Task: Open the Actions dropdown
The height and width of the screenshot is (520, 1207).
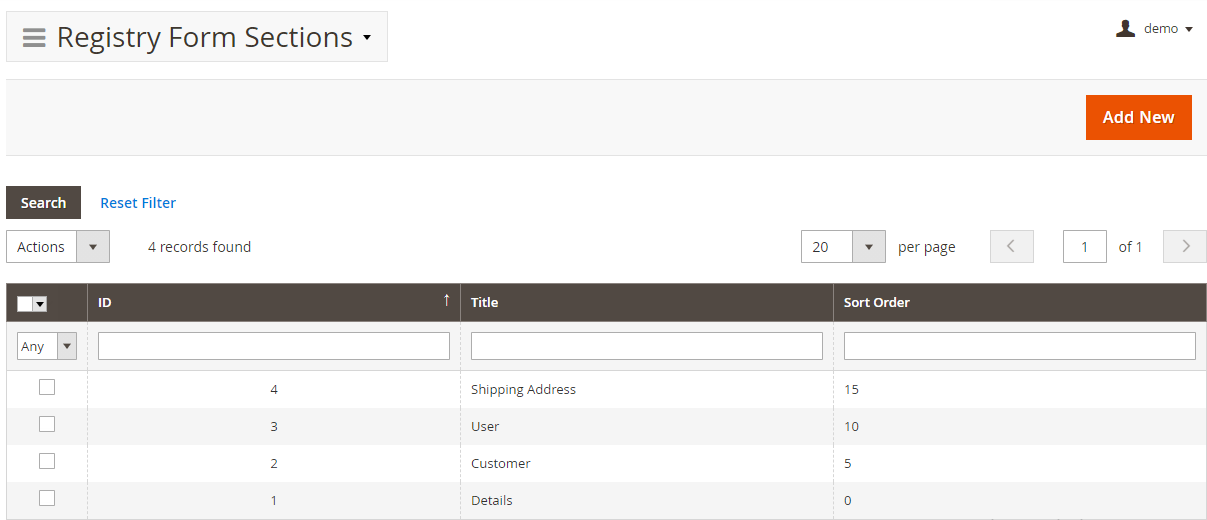Action: tap(58, 247)
